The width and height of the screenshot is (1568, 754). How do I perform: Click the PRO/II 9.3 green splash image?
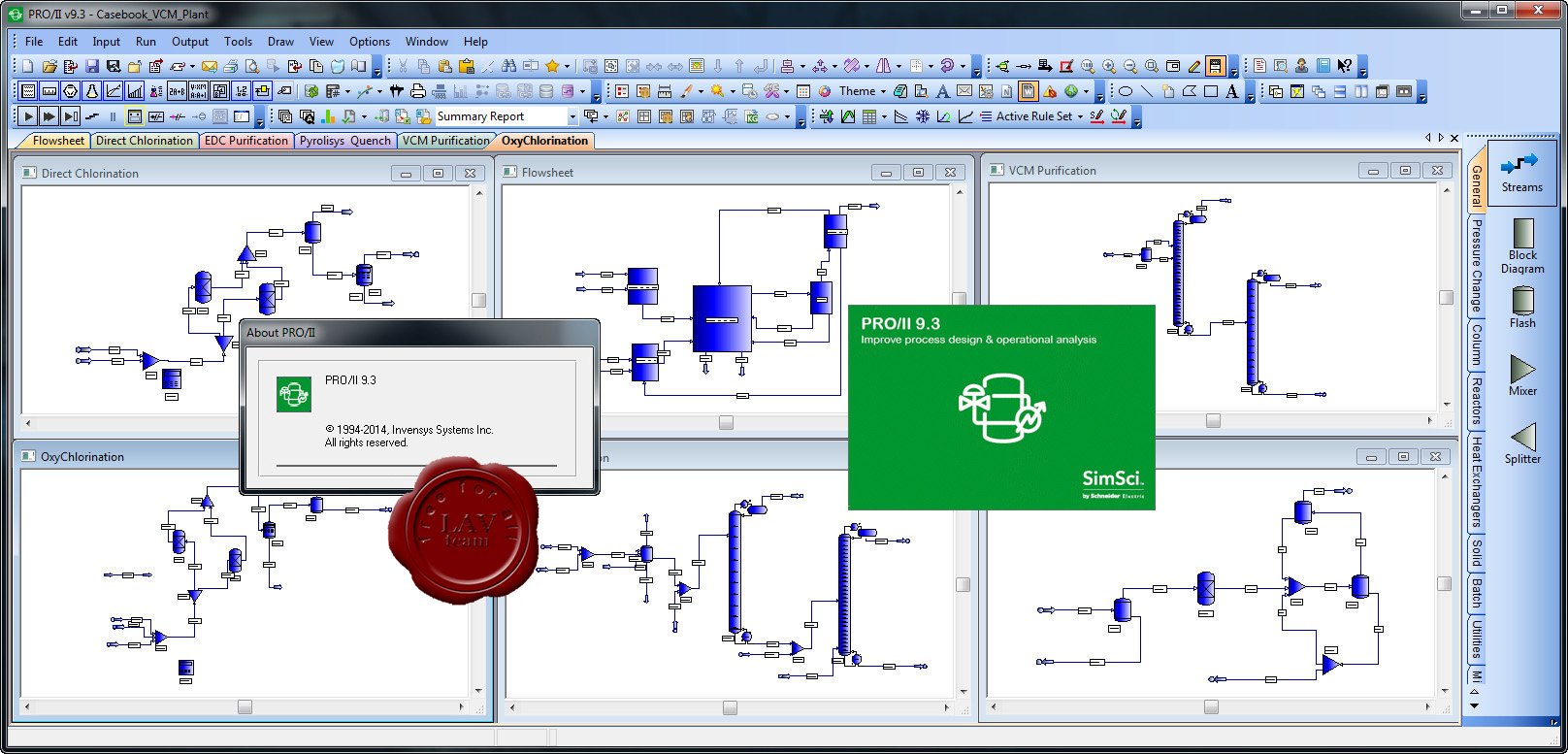pos(1001,408)
